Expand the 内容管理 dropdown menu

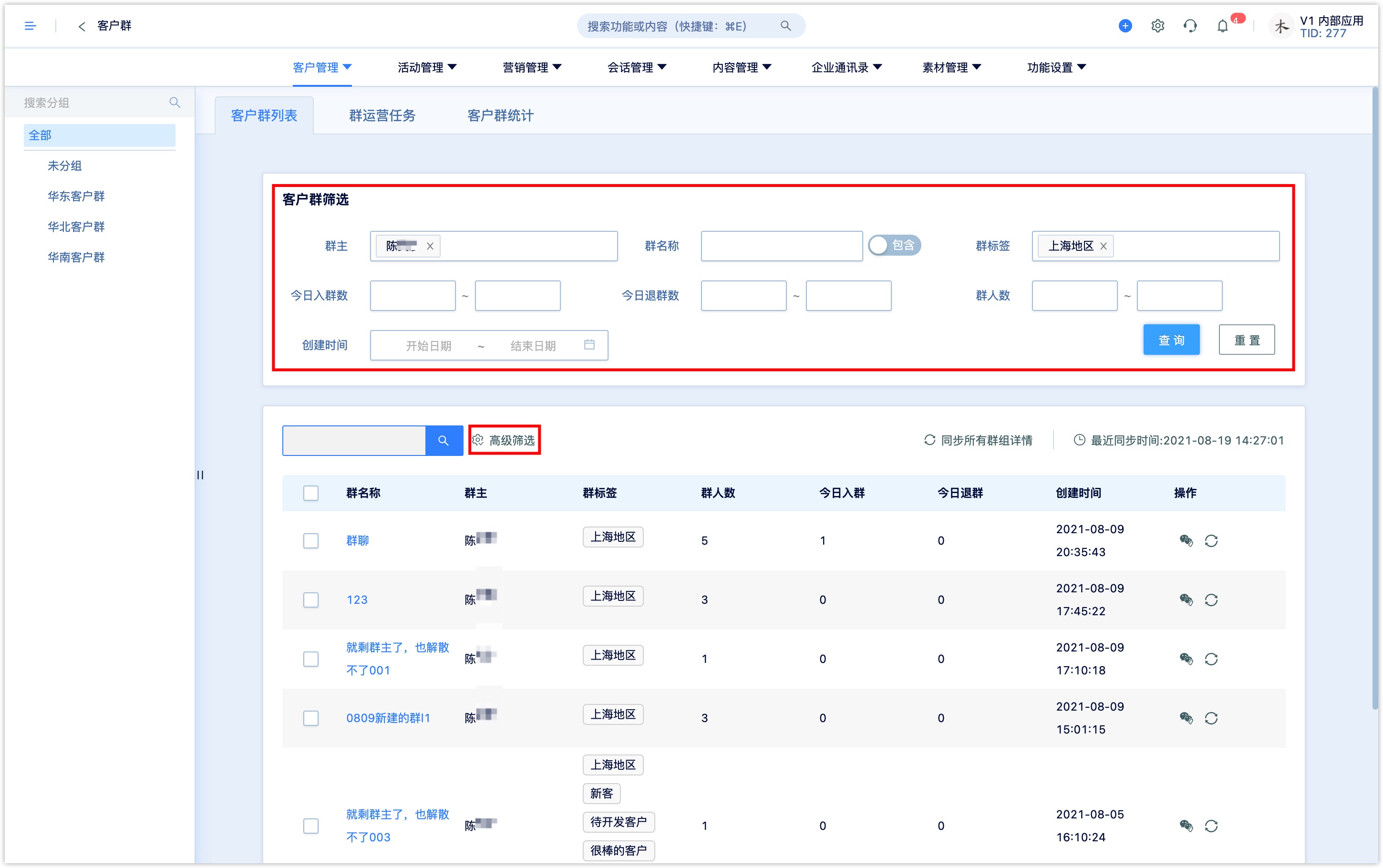(742, 67)
